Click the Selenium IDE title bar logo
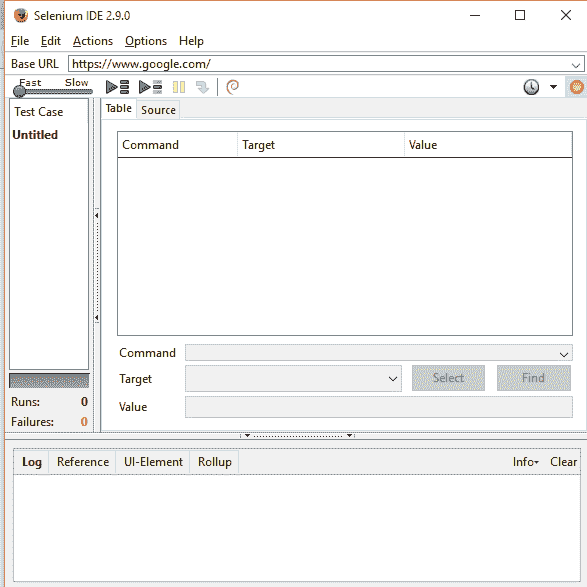 (21, 15)
